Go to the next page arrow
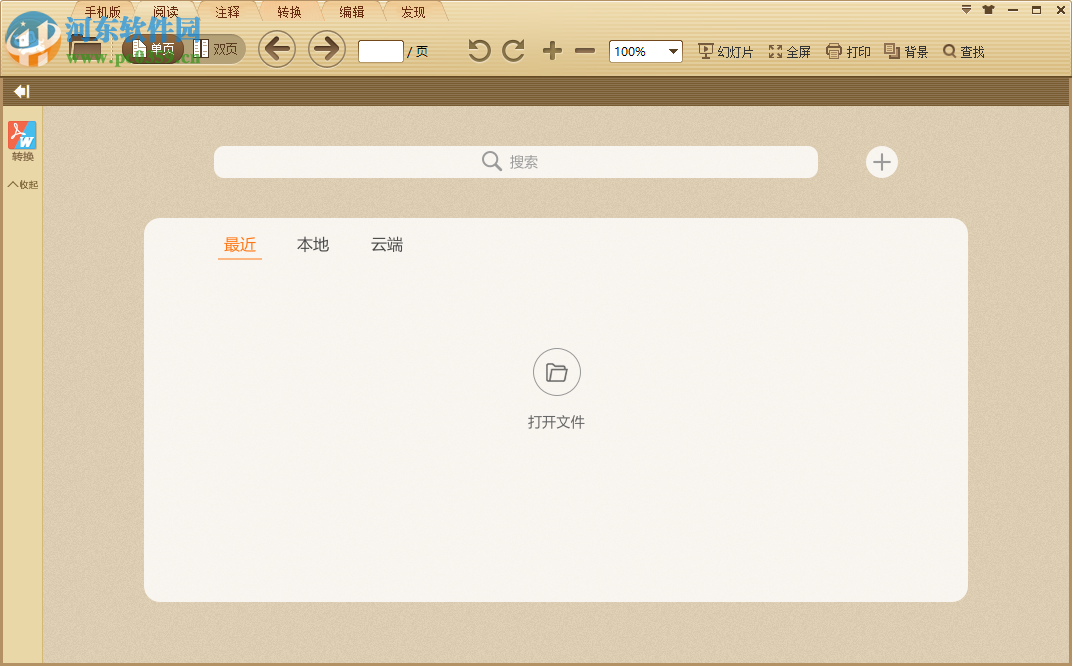 327,48
